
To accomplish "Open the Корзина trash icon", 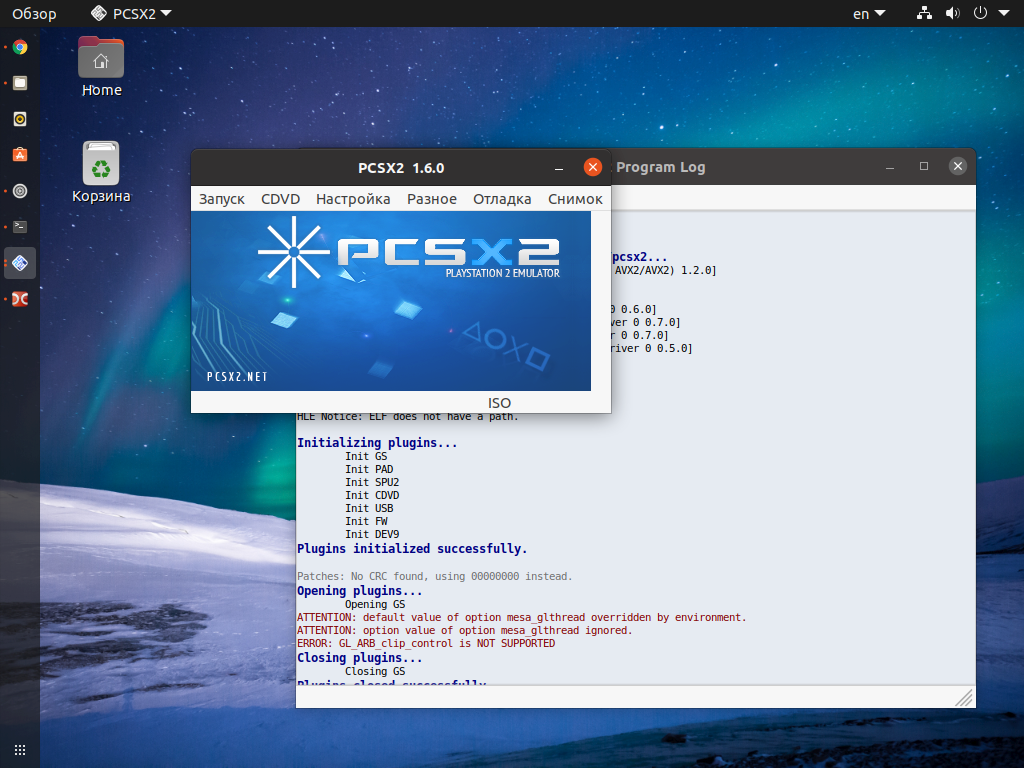I will click(101, 172).
